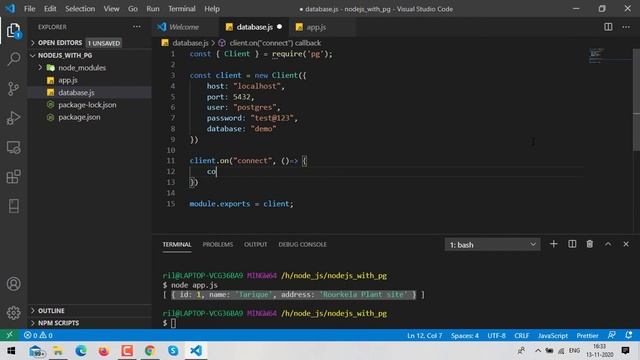
Task: Kill terminal with trash icon
Action: (x=590, y=244)
